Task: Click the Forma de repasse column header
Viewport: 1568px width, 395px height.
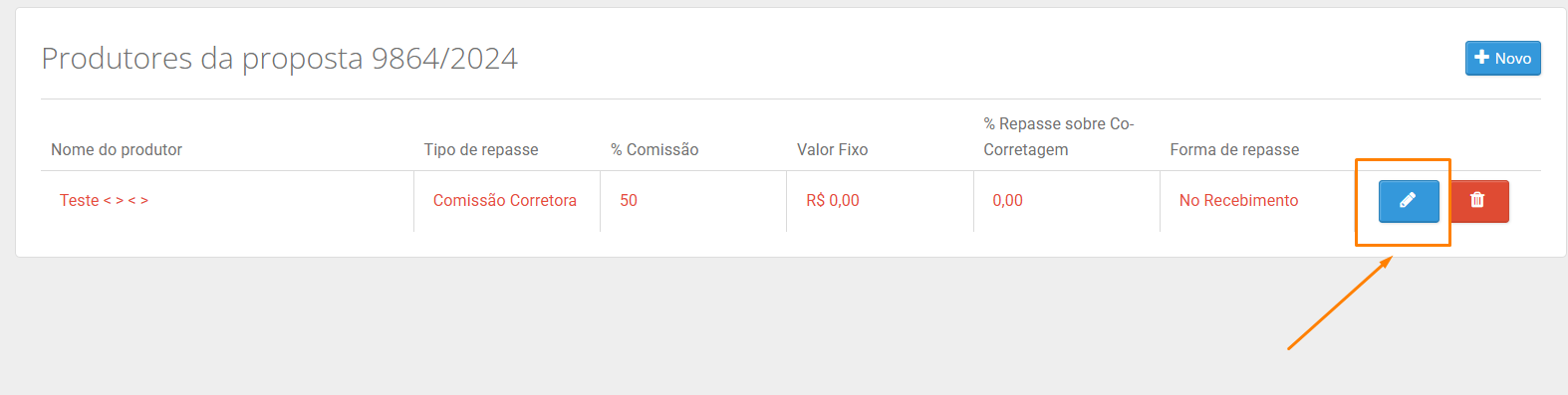Action: tap(1234, 149)
